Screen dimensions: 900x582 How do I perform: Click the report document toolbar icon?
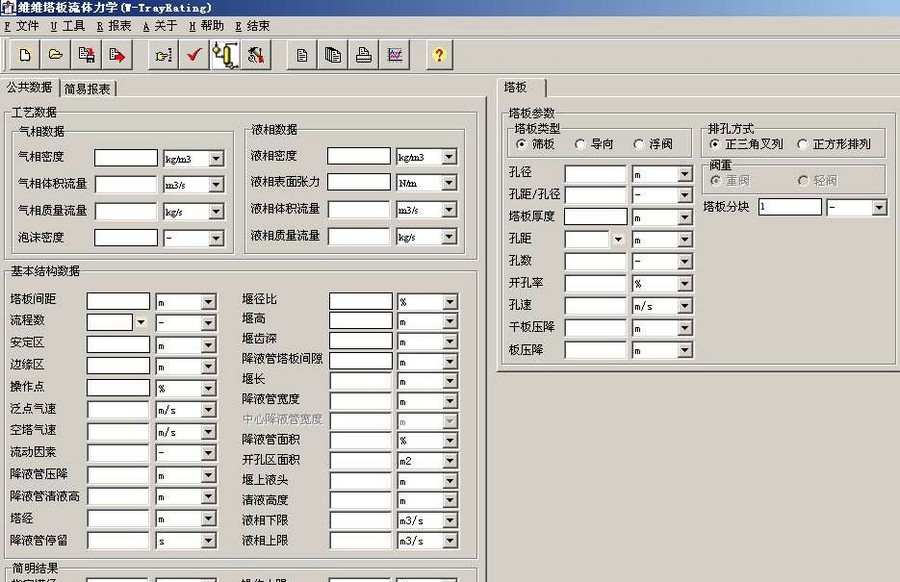[302, 55]
